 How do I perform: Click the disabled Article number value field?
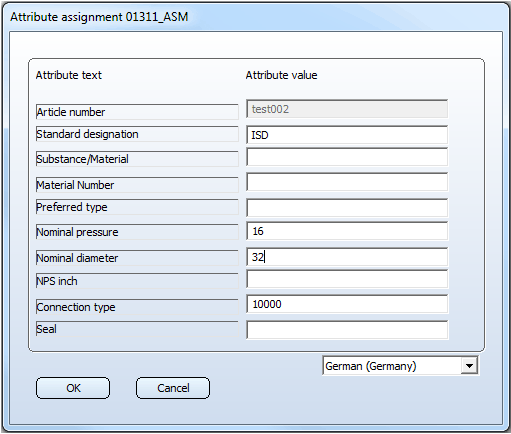click(x=347, y=109)
